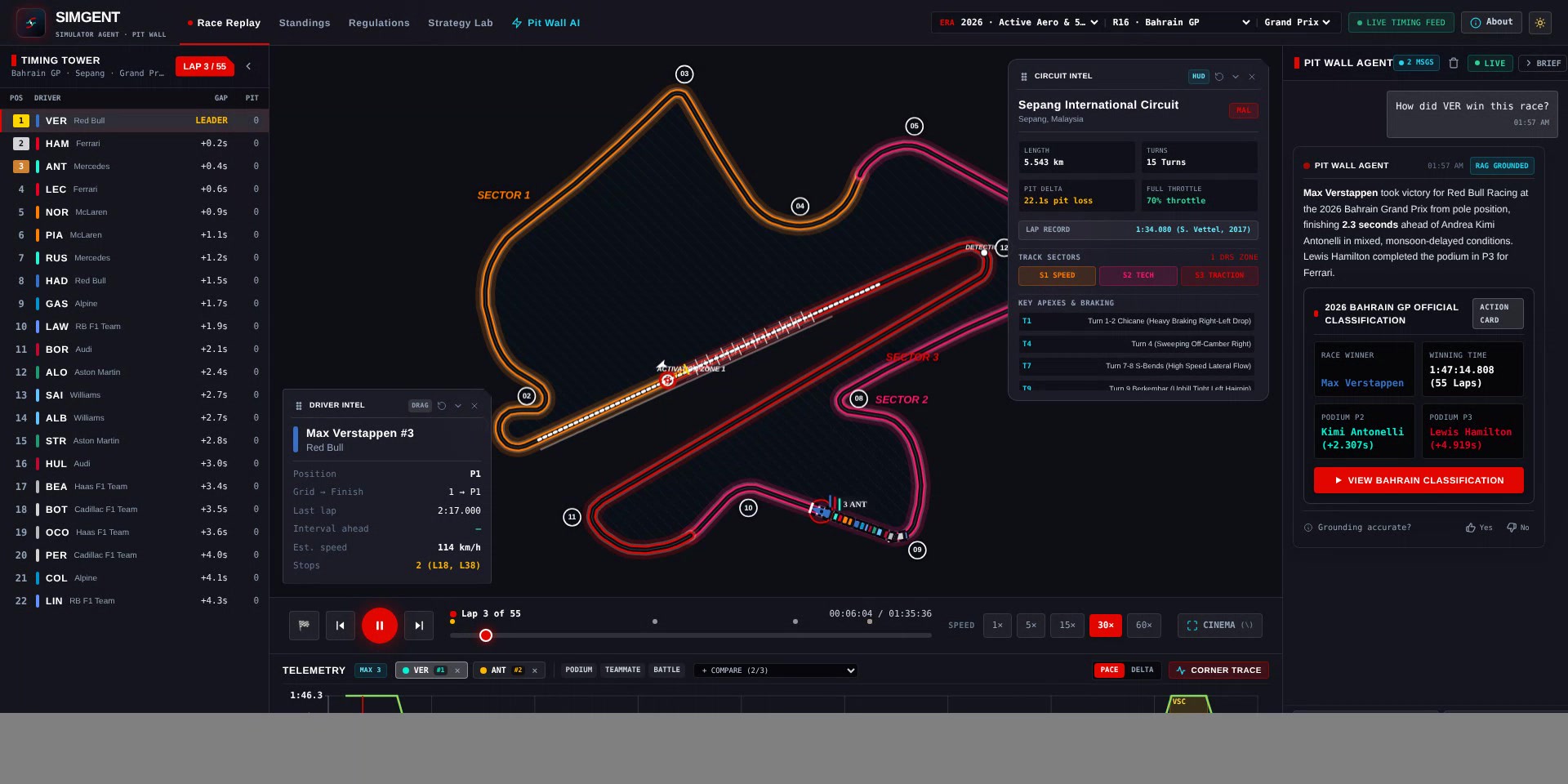Open the Corner Trace view
Screen dimensions: 1568x784
click(x=1218, y=670)
